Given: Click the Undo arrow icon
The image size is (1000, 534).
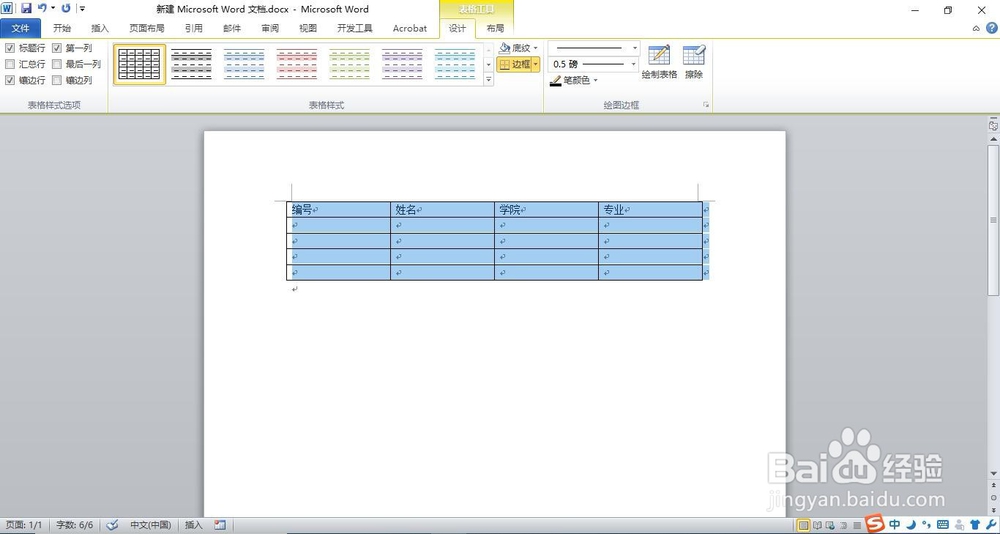Looking at the screenshot, I should tap(42, 8).
